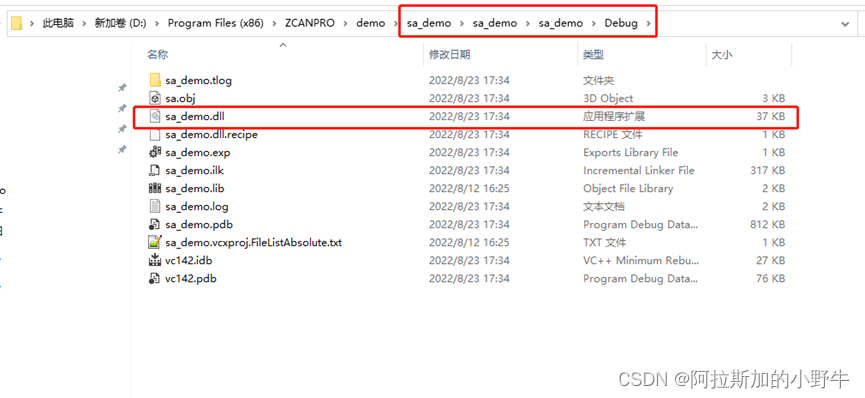
Task: Open the address bar history dropdown
Action: 845,24
